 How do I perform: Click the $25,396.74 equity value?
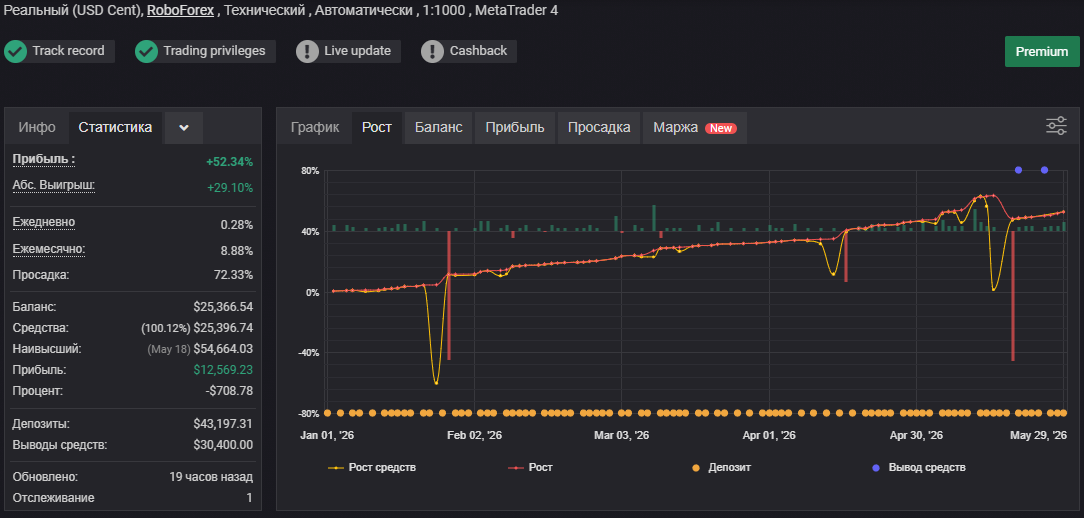coord(223,328)
